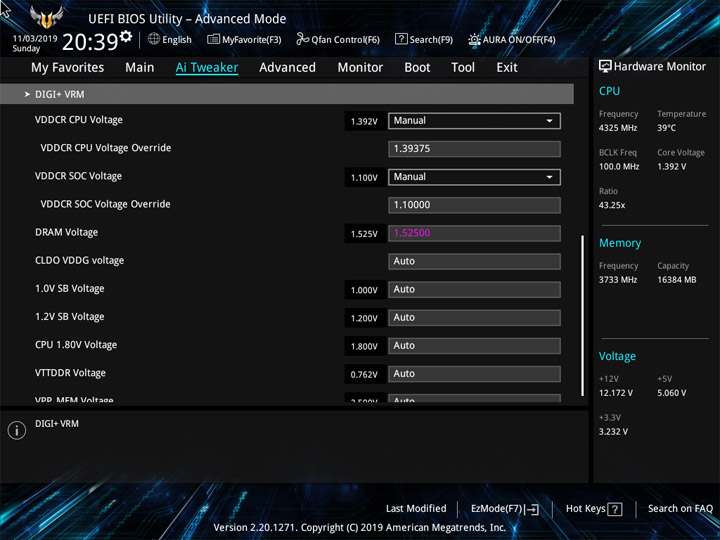The height and width of the screenshot is (540, 720).
Task: Edit VDDCR CPU Voltage Override field
Action: (474, 149)
